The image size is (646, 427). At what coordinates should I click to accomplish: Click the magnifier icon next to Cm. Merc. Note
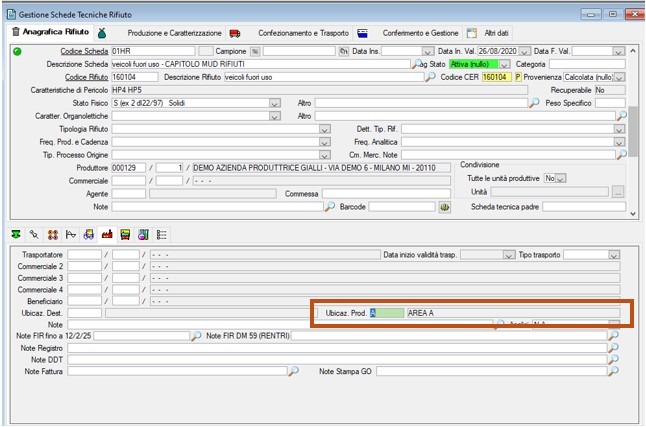click(619, 155)
